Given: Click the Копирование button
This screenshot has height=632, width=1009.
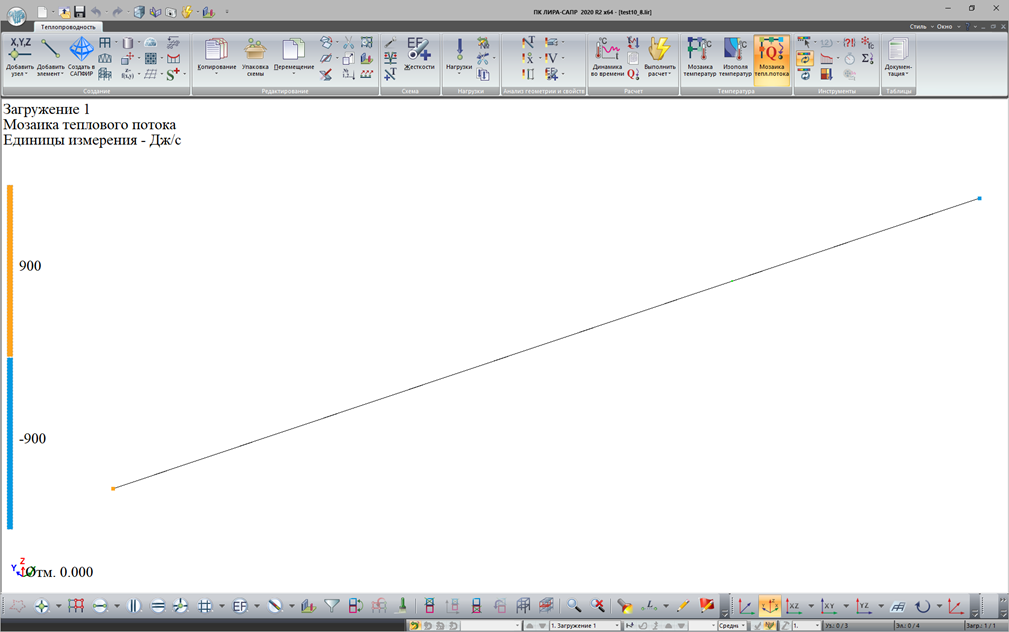Looking at the screenshot, I should coord(216,57).
